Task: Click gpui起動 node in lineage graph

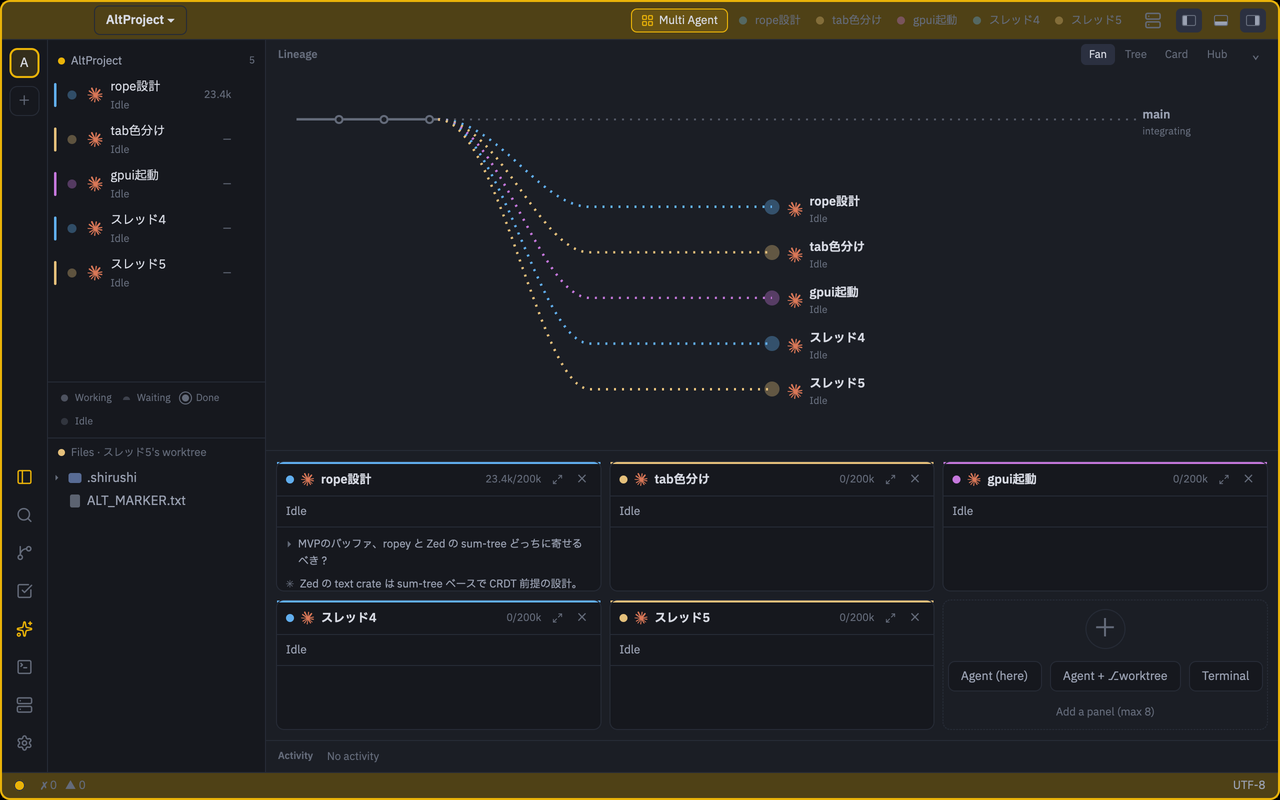Action: click(x=772, y=298)
